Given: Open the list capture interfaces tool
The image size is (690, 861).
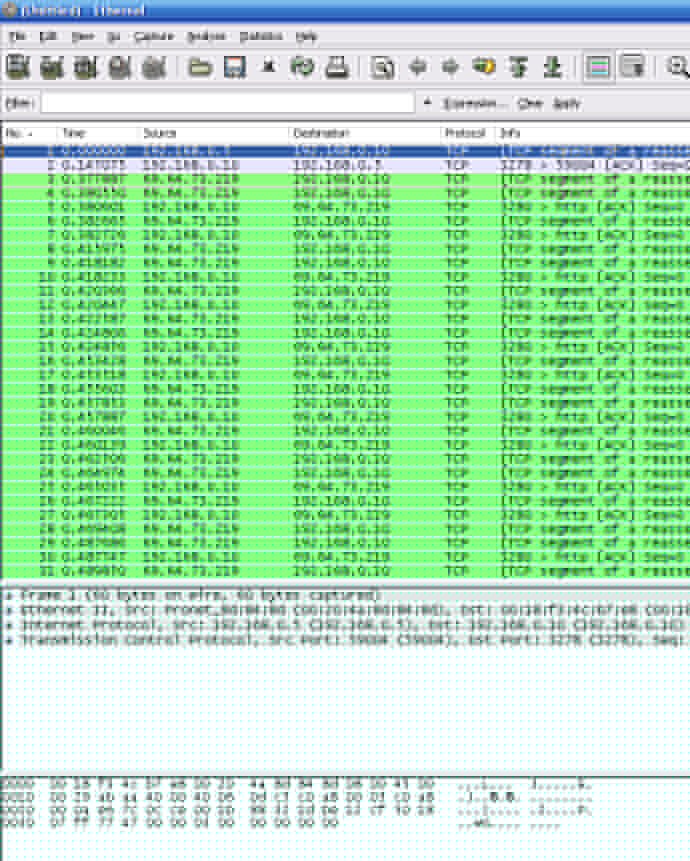Looking at the screenshot, I should tap(17, 67).
